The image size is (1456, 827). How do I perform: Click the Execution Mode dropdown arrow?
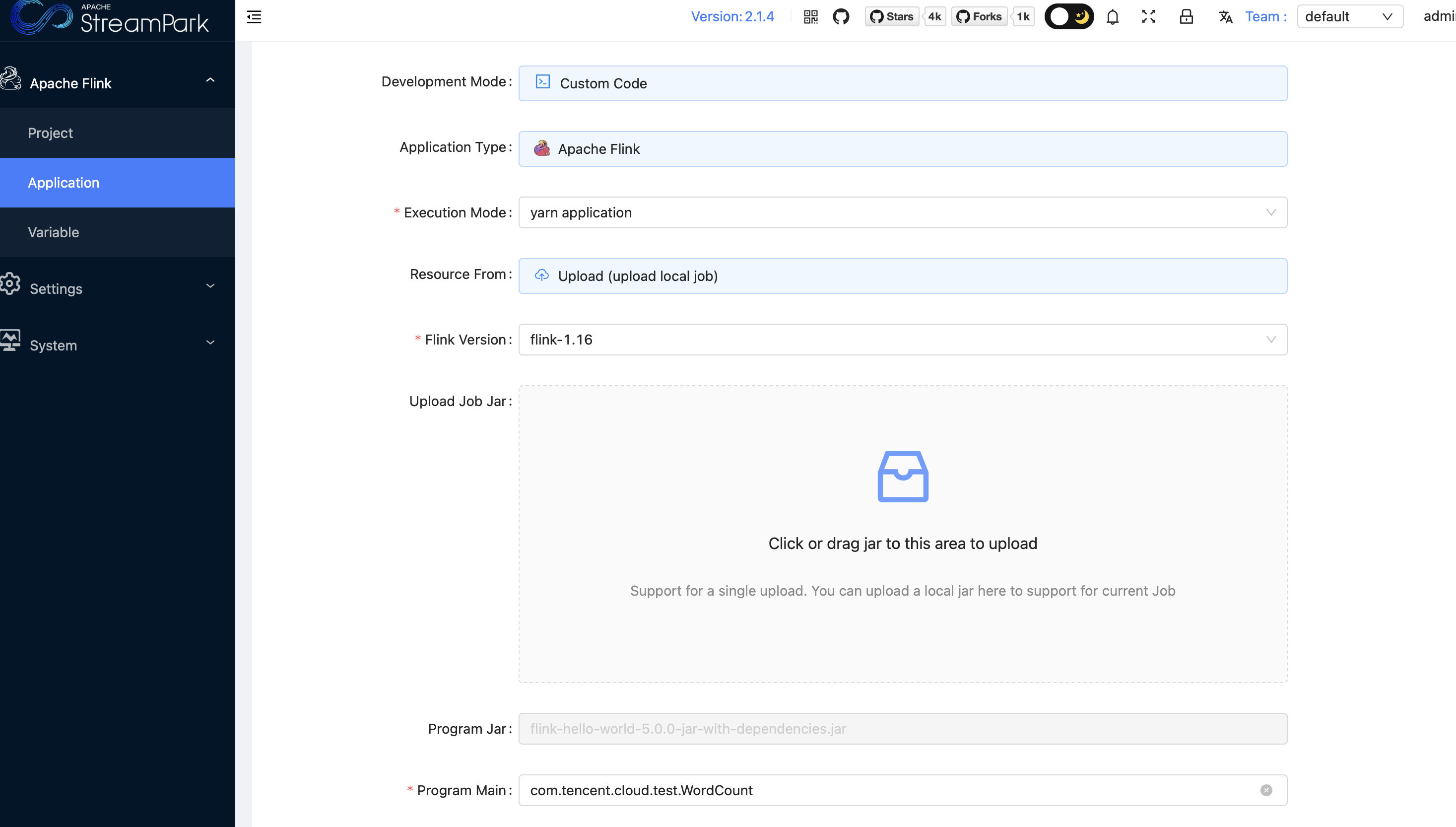1271,212
